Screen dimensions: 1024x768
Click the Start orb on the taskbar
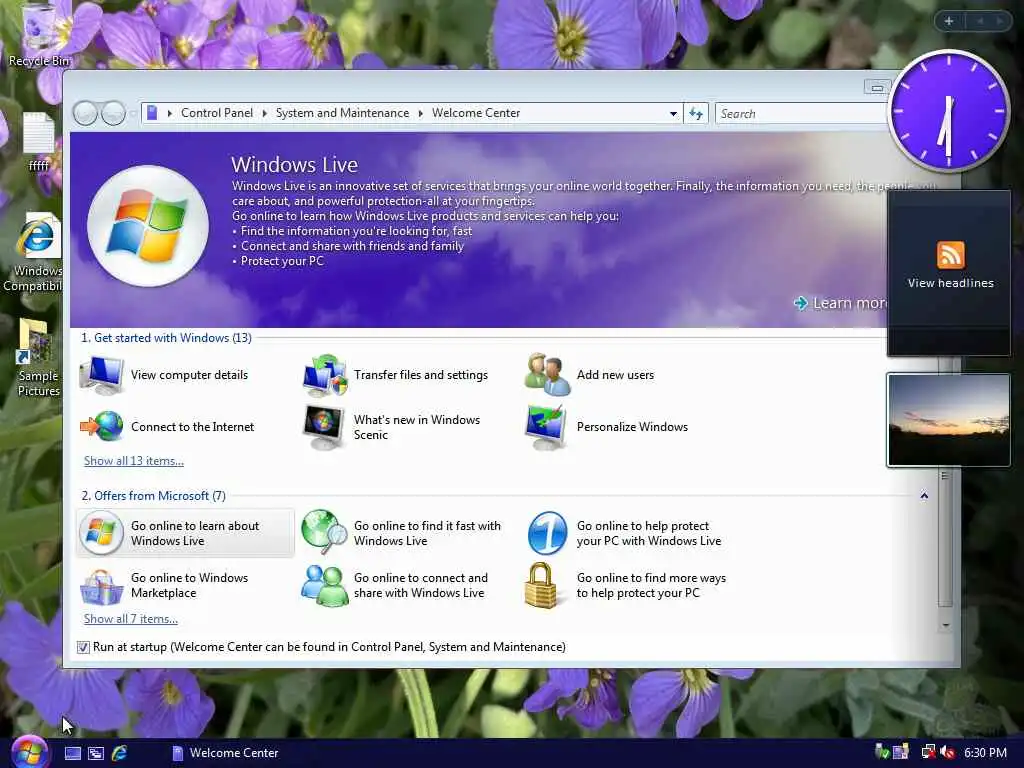(29, 752)
